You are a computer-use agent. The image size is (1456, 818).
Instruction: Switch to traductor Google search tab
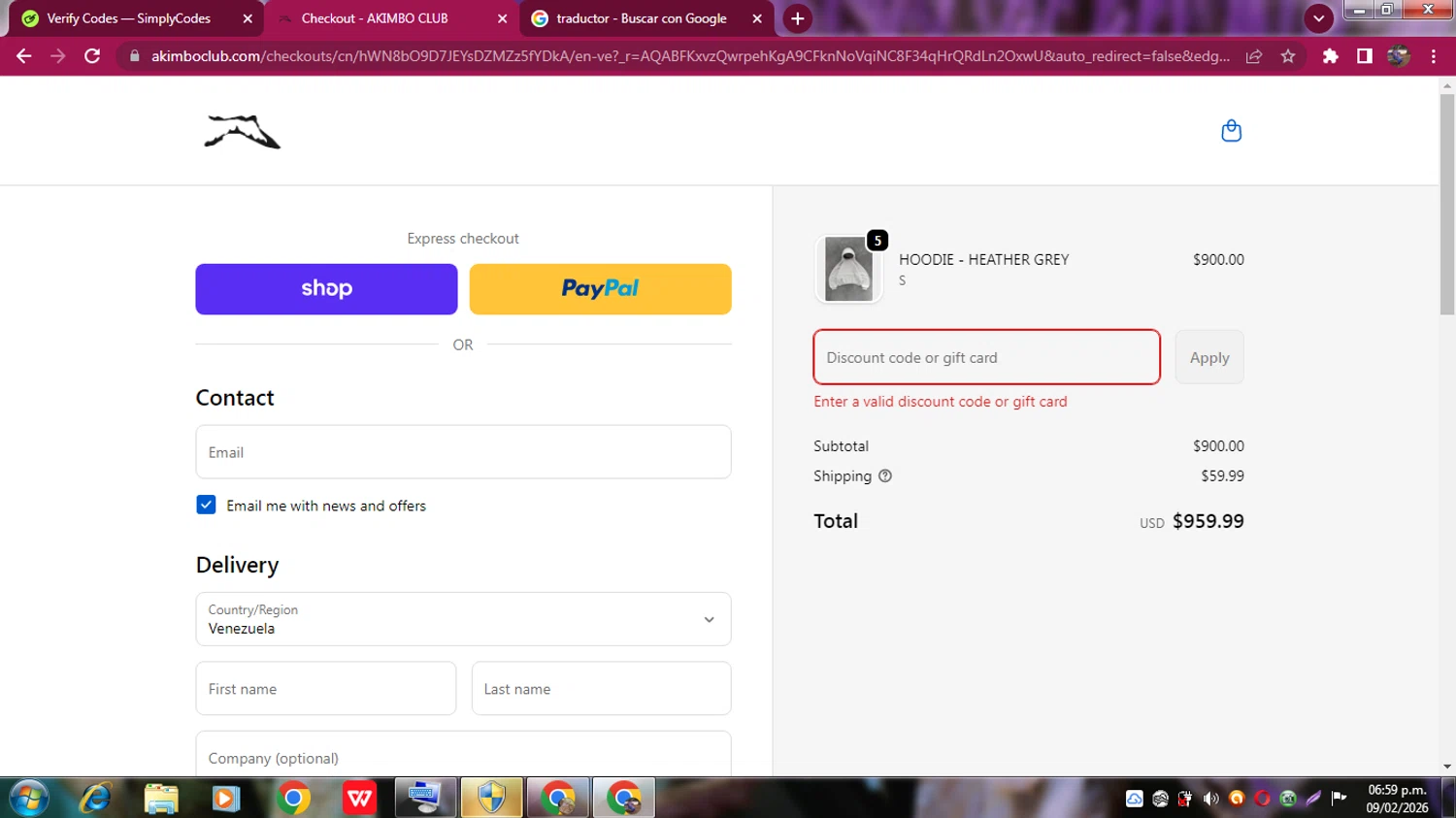[x=641, y=18]
